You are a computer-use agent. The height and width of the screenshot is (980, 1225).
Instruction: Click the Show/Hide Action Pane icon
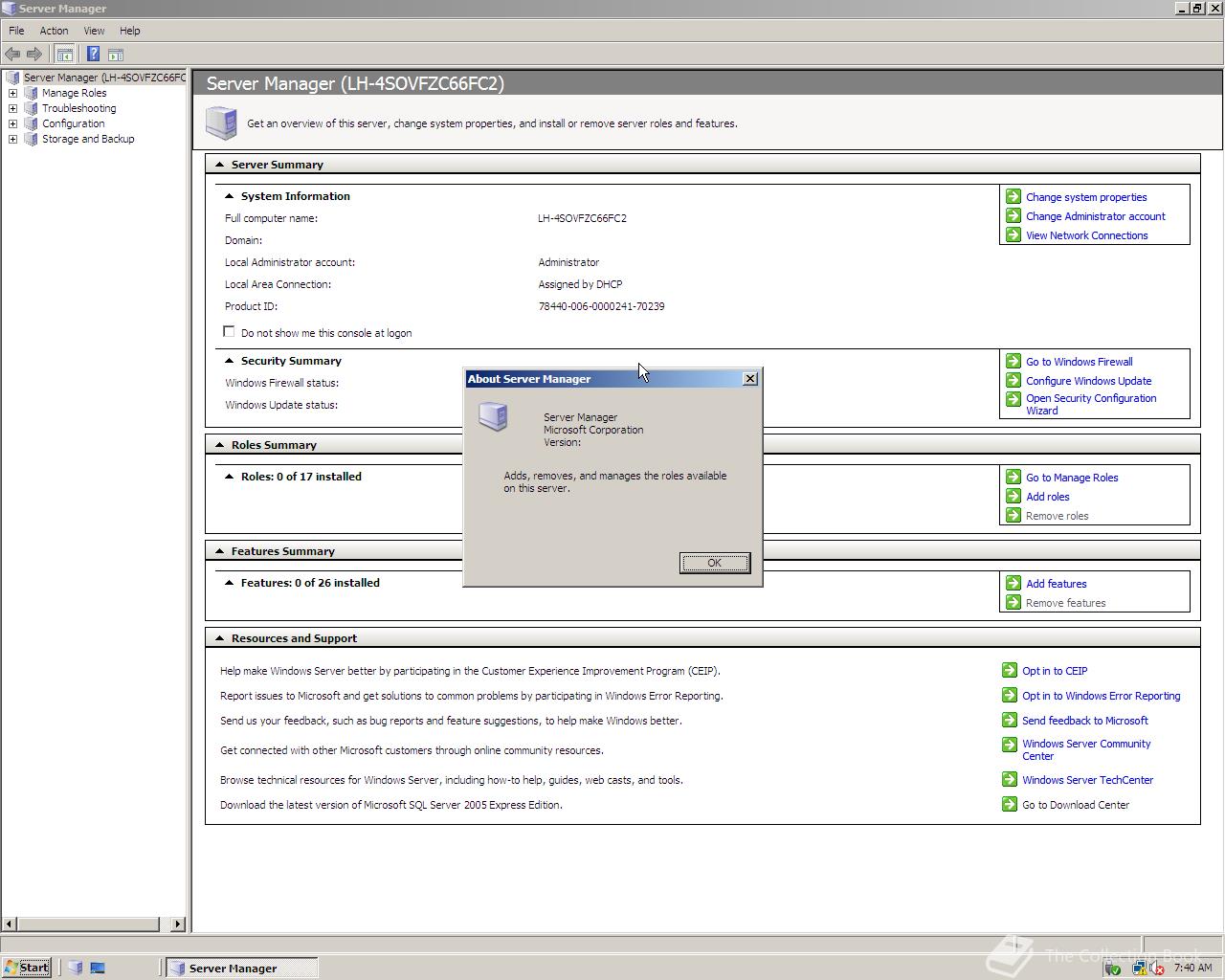(x=116, y=55)
